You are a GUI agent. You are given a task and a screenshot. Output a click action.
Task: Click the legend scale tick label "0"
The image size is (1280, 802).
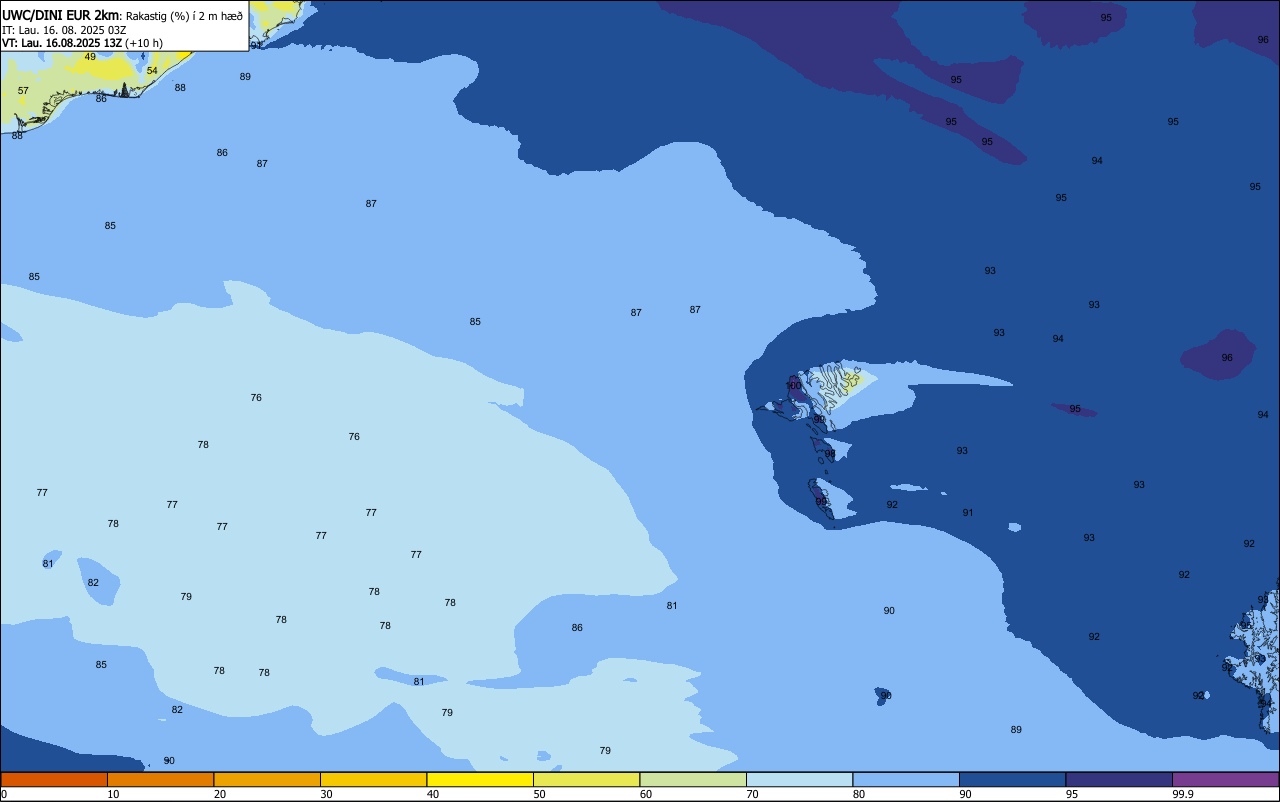(4, 794)
